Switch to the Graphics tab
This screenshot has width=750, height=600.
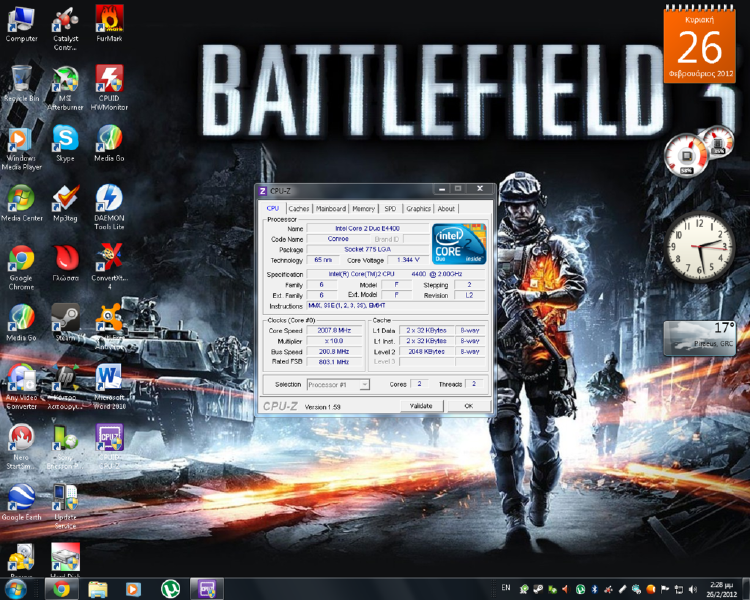(x=419, y=209)
